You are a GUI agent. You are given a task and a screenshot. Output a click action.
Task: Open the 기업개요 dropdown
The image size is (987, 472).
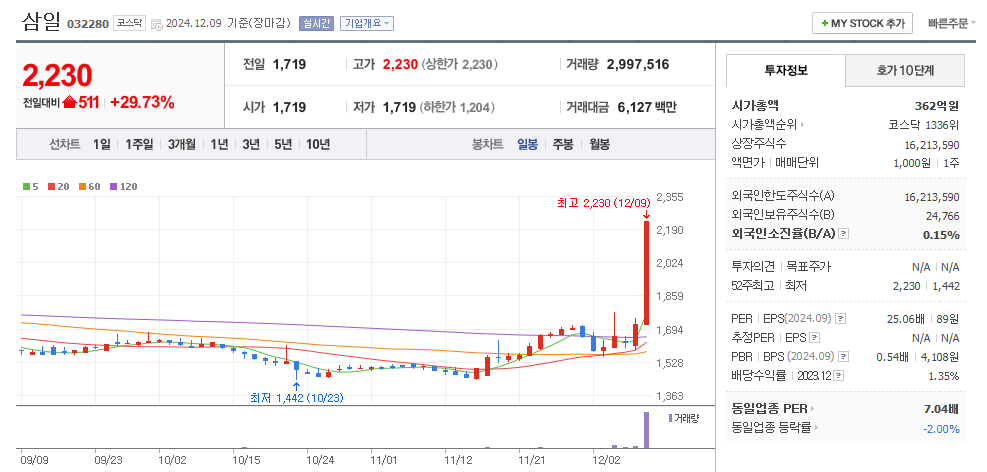pos(367,23)
